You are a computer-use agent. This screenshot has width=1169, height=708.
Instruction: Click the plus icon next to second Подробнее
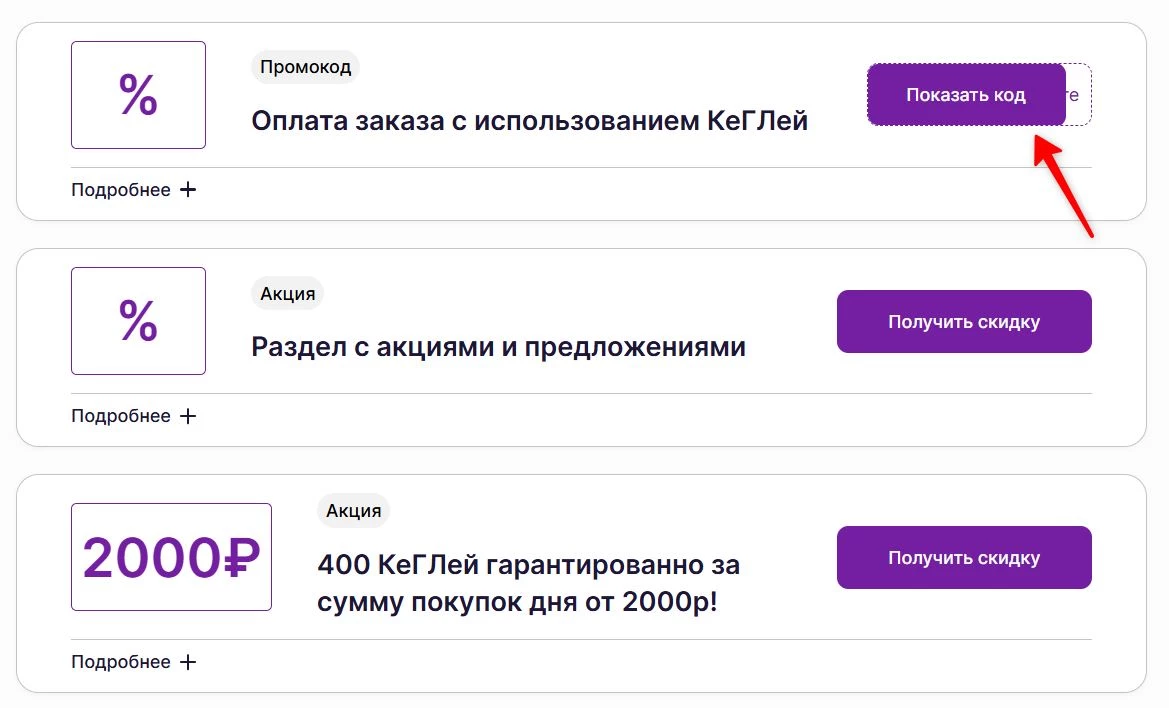(x=189, y=415)
